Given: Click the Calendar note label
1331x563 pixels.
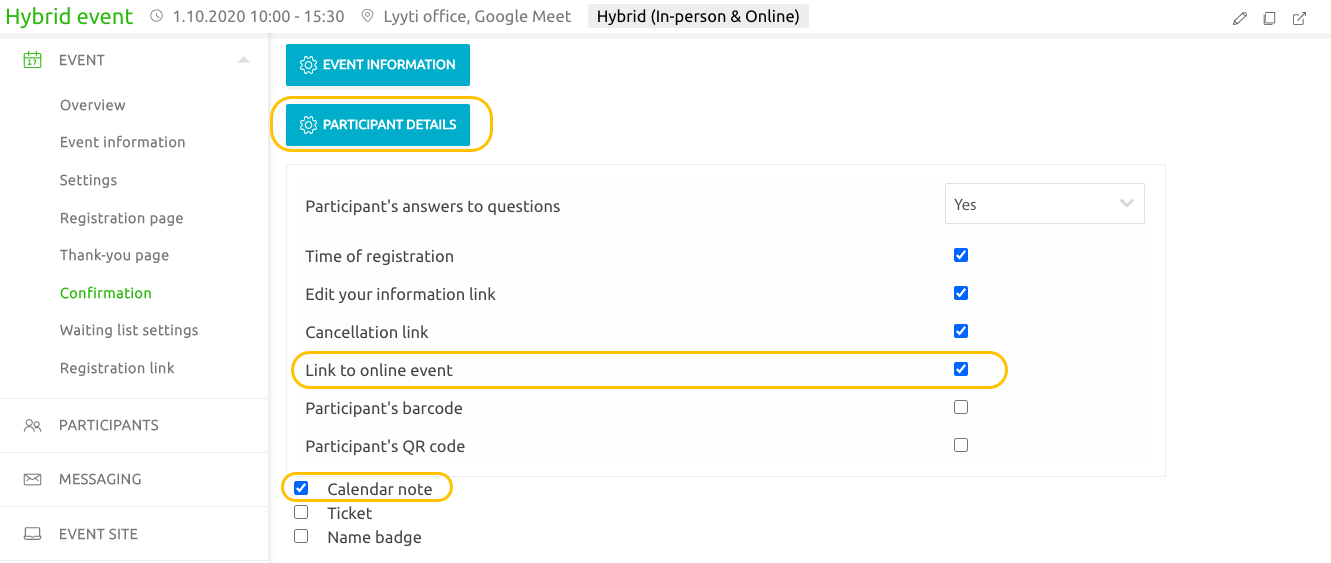Looking at the screenshot, I should pyautogui.click(x=380, y=489).
